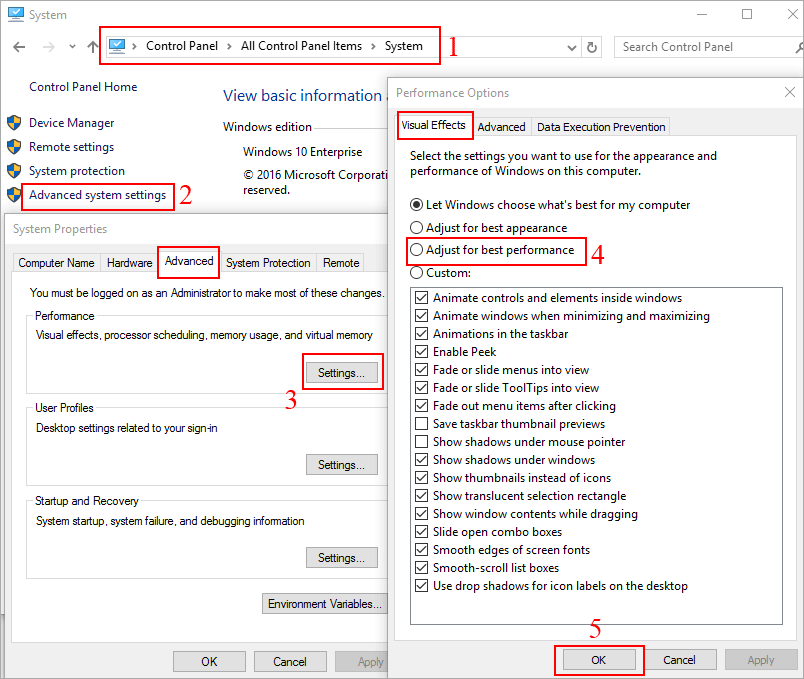The width and height of the screenshot is (804, 679).
Task: Switch to Remote tab
Action: (341, 263)
